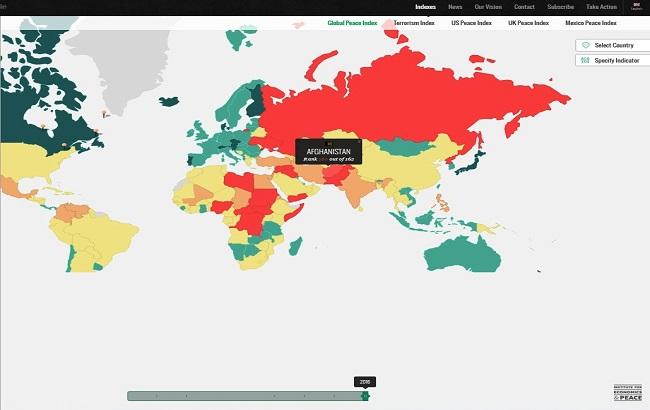Screen dimensions: 650x410
Task: Expand the Specify Indicator dropdown
Action: pyautogui.click(x=614, y=61)
